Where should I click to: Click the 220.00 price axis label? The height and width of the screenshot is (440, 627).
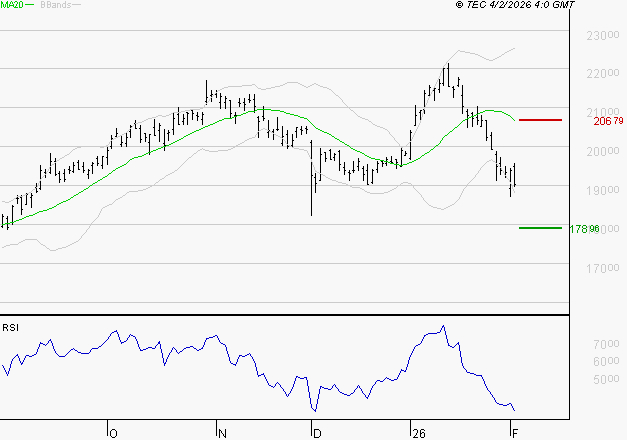(x=603, y=74)
